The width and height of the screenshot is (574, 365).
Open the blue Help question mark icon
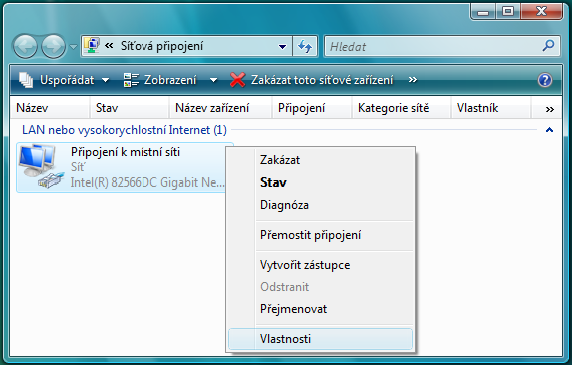[x=545, y=80]
